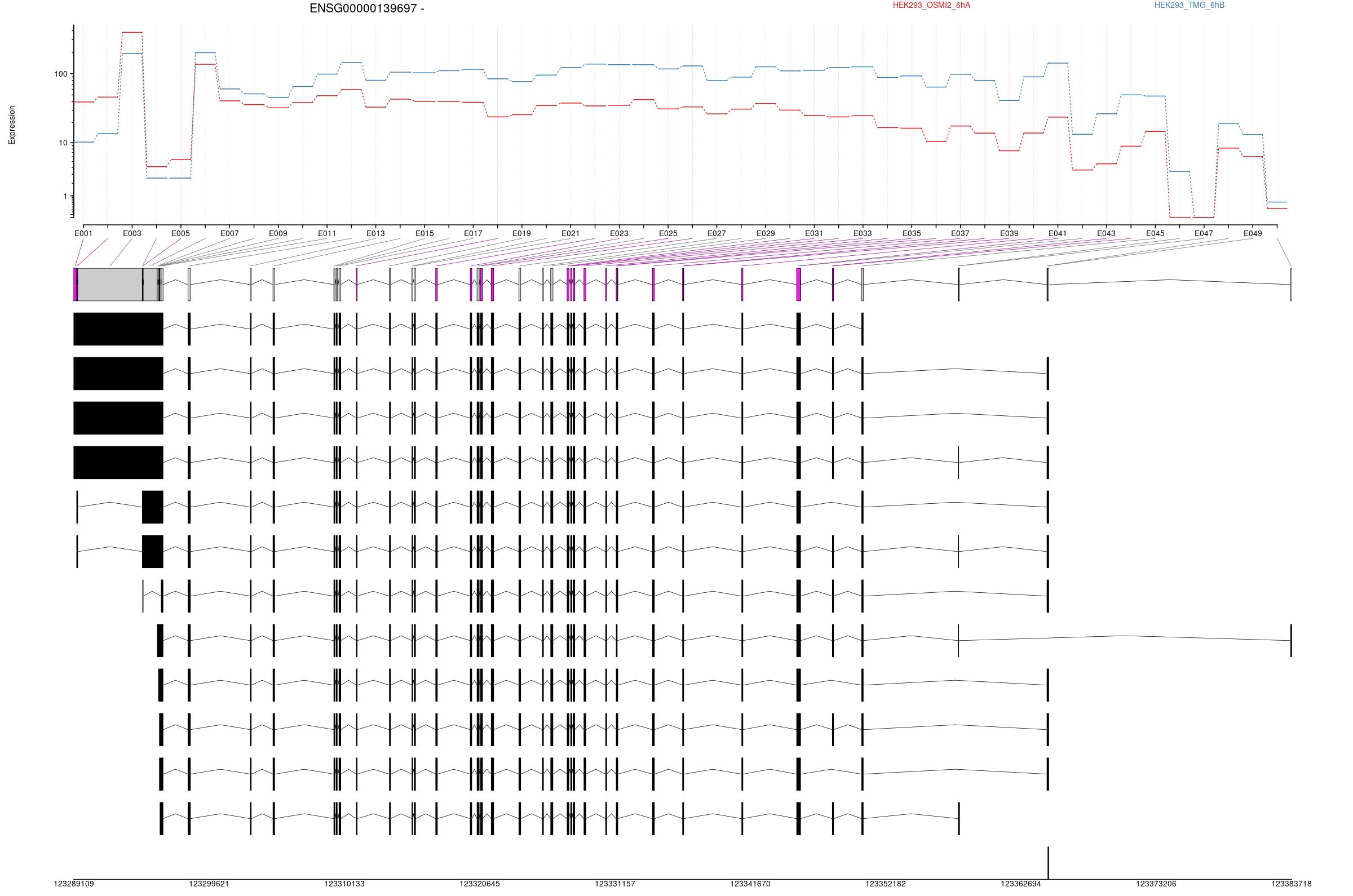Click exon bin label E041

pyautogui.click(x=1058, y=234)
